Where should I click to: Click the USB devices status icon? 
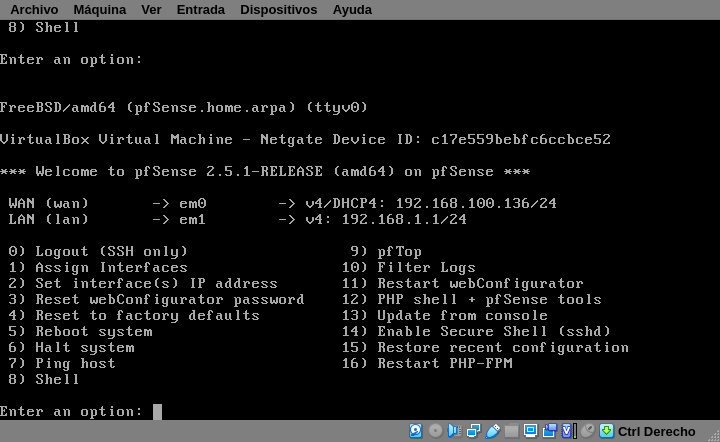click(x=492, y=431)
